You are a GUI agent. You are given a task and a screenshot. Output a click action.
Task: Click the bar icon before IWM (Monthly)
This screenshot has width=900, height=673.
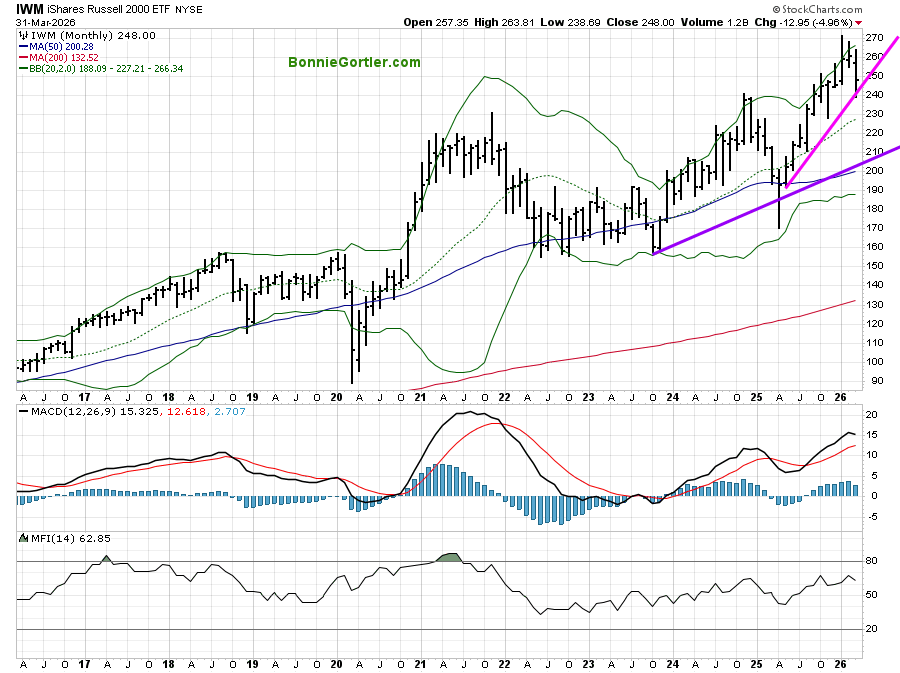pyautogui.click(x=23, y=34)
